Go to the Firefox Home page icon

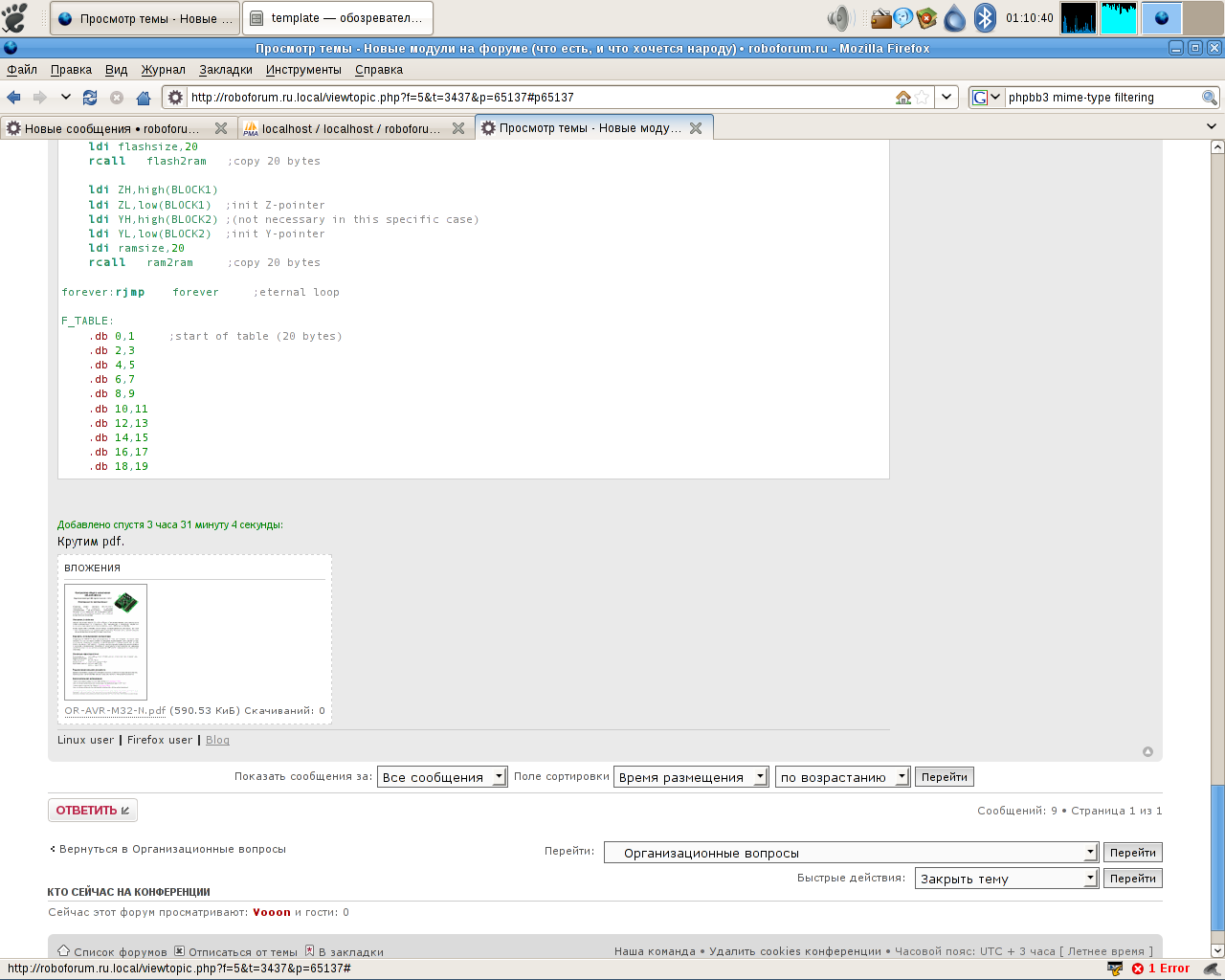[x=144, y=98]
